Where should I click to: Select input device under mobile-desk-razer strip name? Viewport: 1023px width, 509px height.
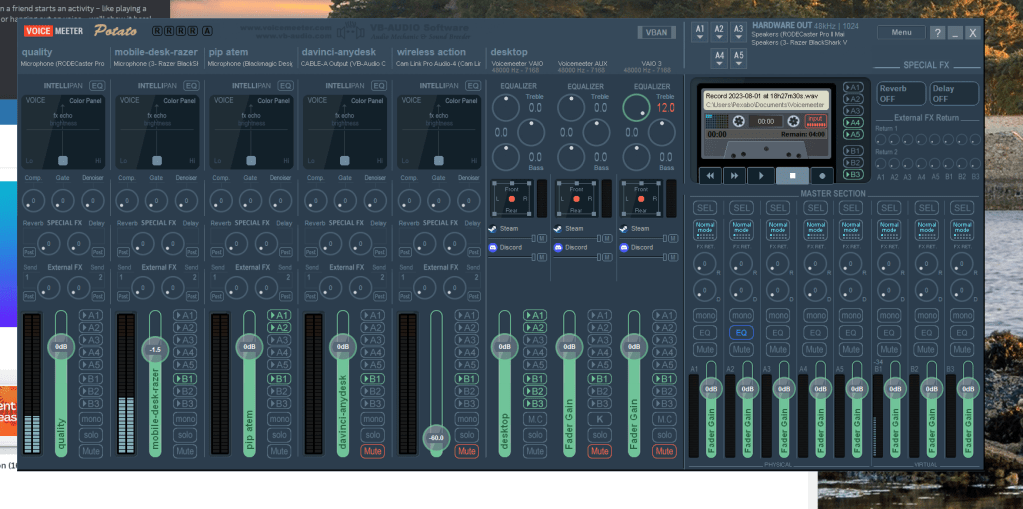click(x=156, y=64)
